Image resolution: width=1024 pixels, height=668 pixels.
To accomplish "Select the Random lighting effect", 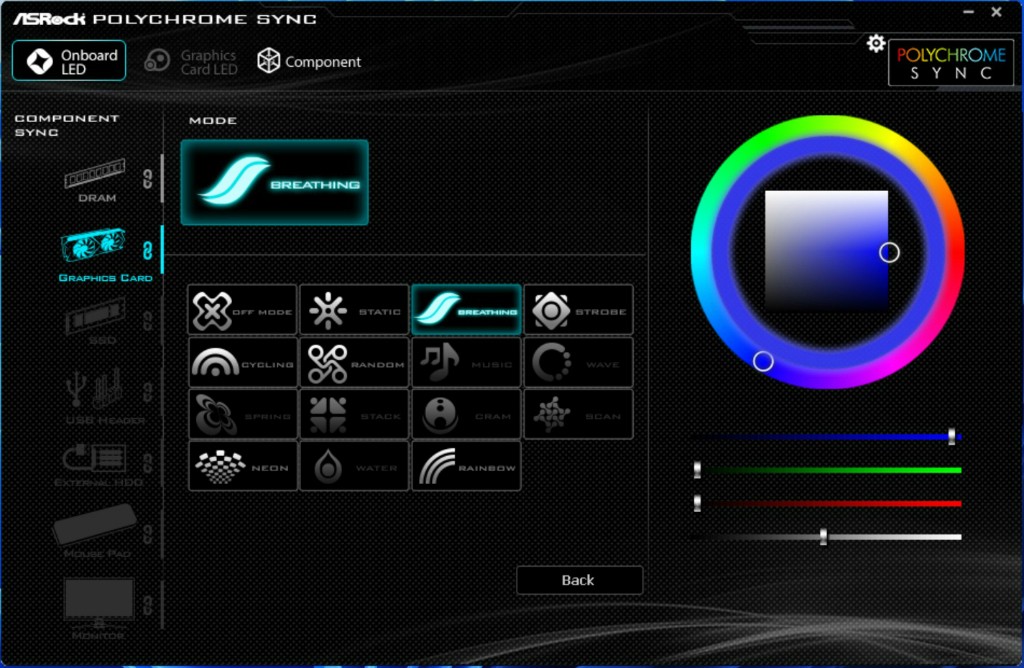I will [x=354, y=362].
